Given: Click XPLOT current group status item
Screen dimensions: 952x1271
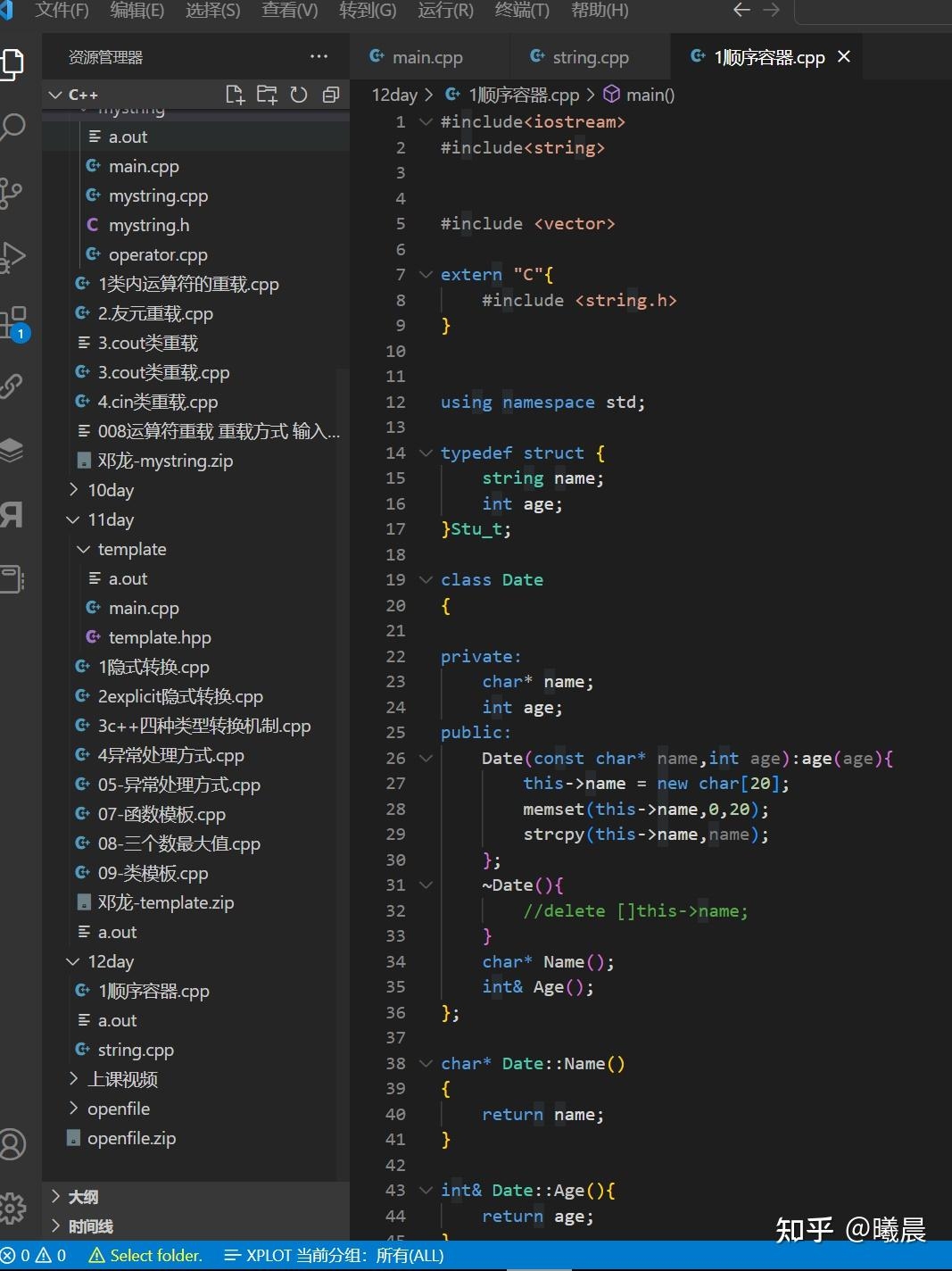Looking at the screenshot, I should pos(334,1256).
